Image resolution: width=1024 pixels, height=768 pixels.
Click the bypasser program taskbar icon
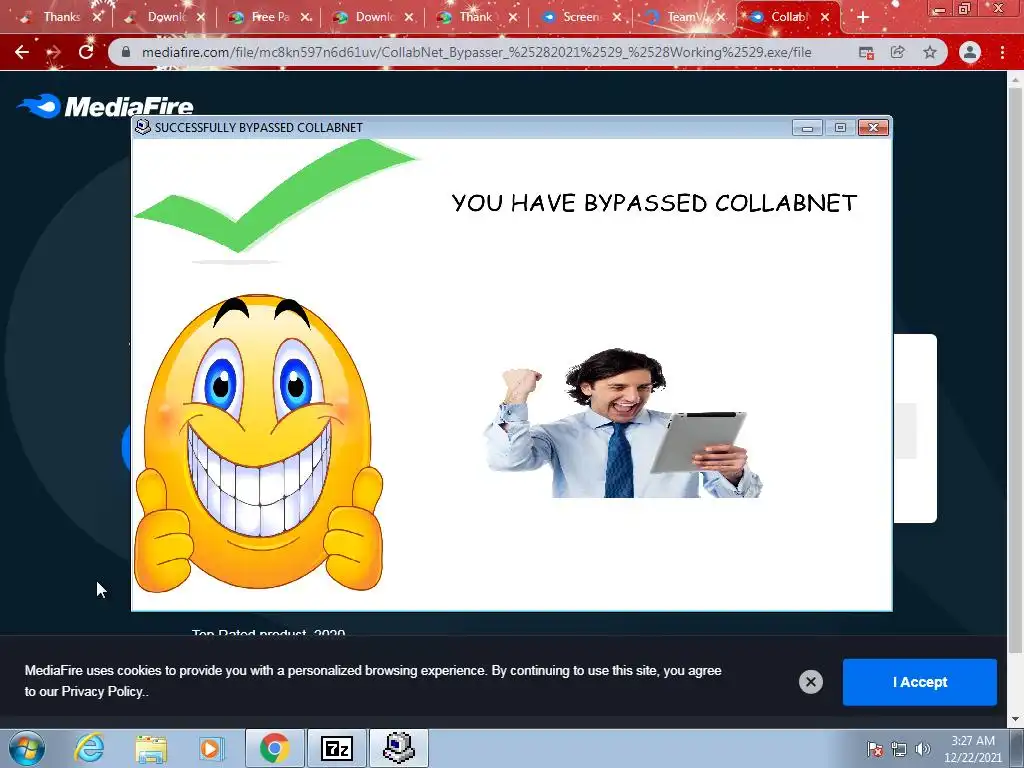tap(399, 748)
